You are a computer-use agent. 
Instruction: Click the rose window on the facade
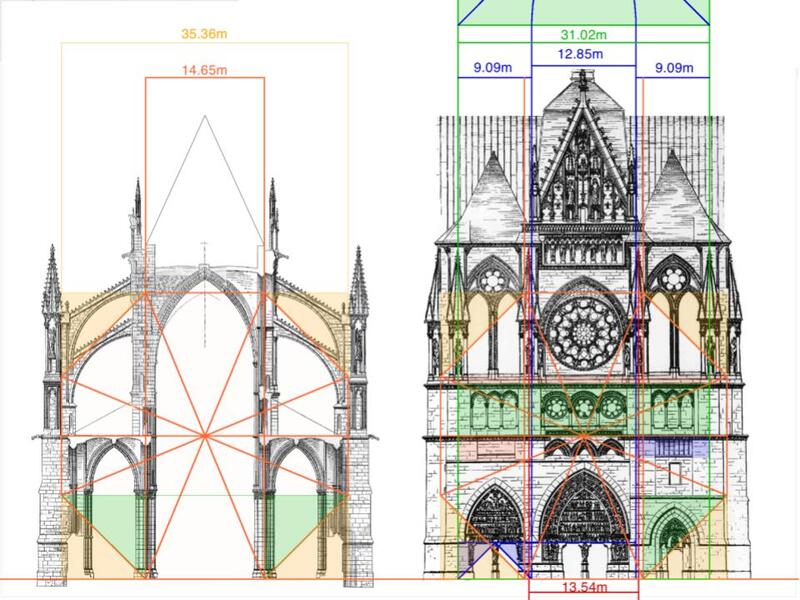point(584,332)
